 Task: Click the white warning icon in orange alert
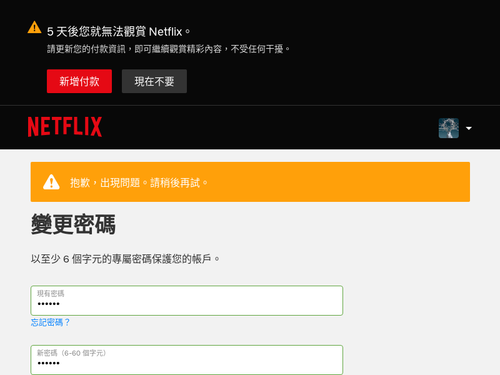[x=51, y=182]
